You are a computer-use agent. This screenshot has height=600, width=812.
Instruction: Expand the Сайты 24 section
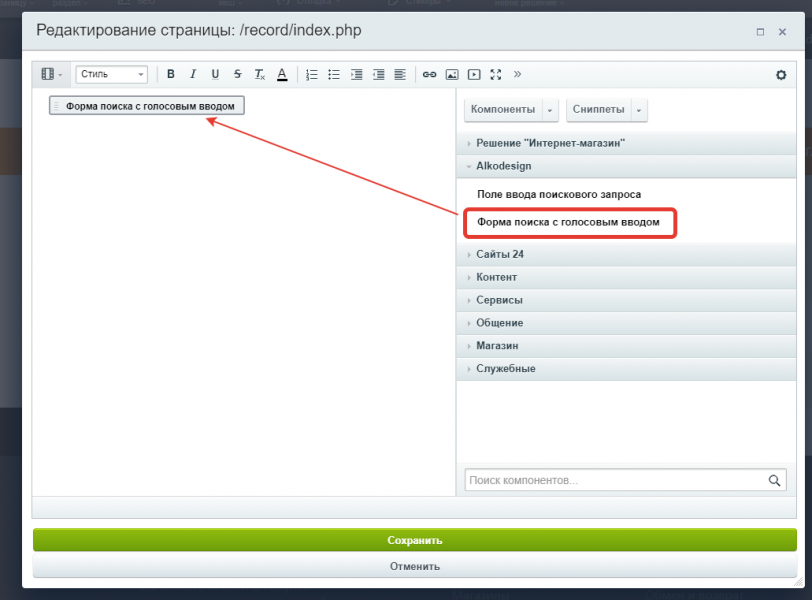coord(500,254)
